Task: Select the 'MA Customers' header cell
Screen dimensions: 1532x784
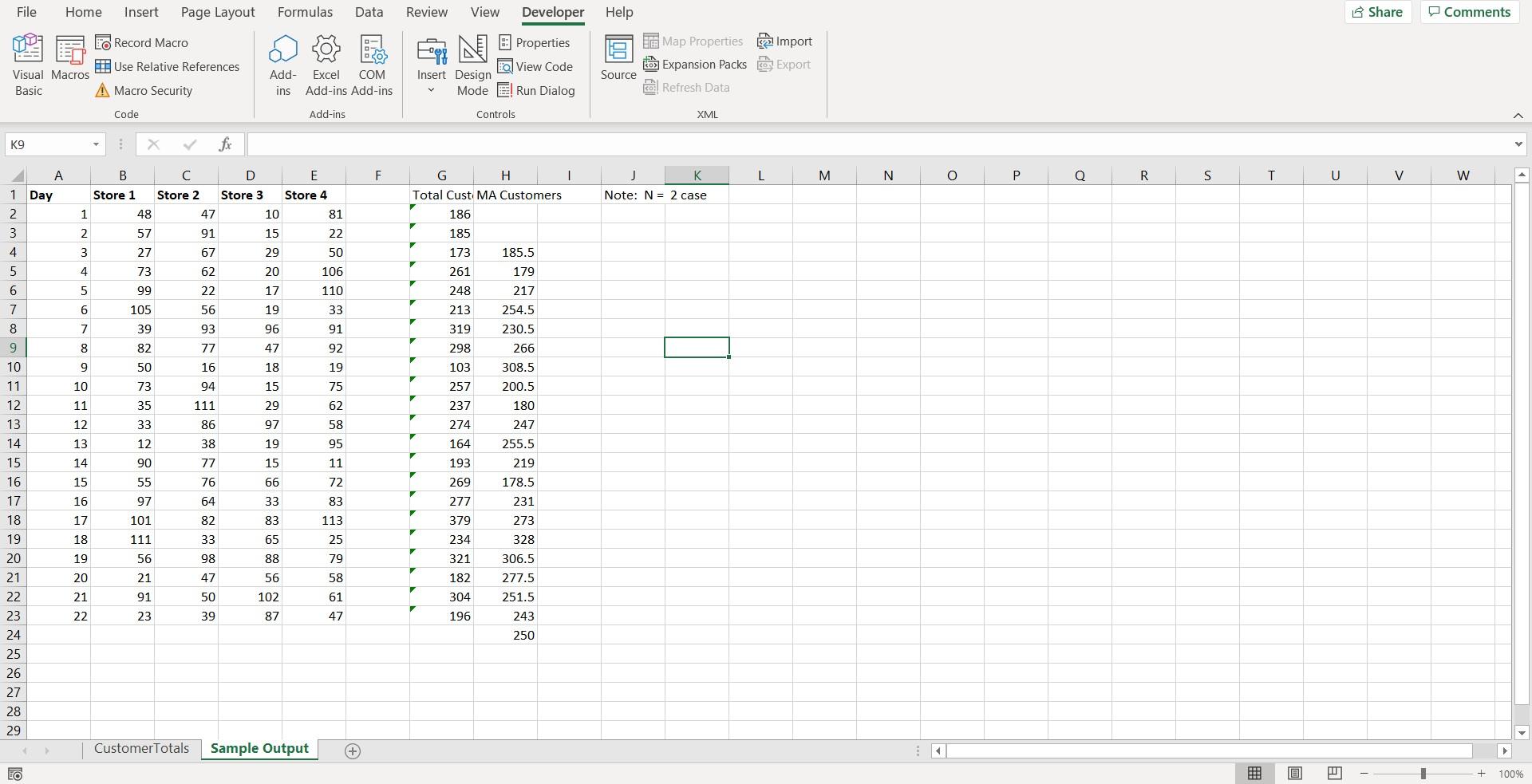Action: 505,195
